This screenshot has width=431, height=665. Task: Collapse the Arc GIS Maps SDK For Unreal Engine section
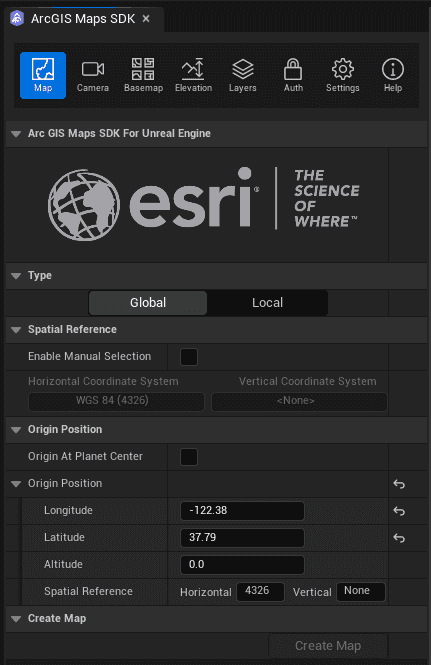point(16,134)
